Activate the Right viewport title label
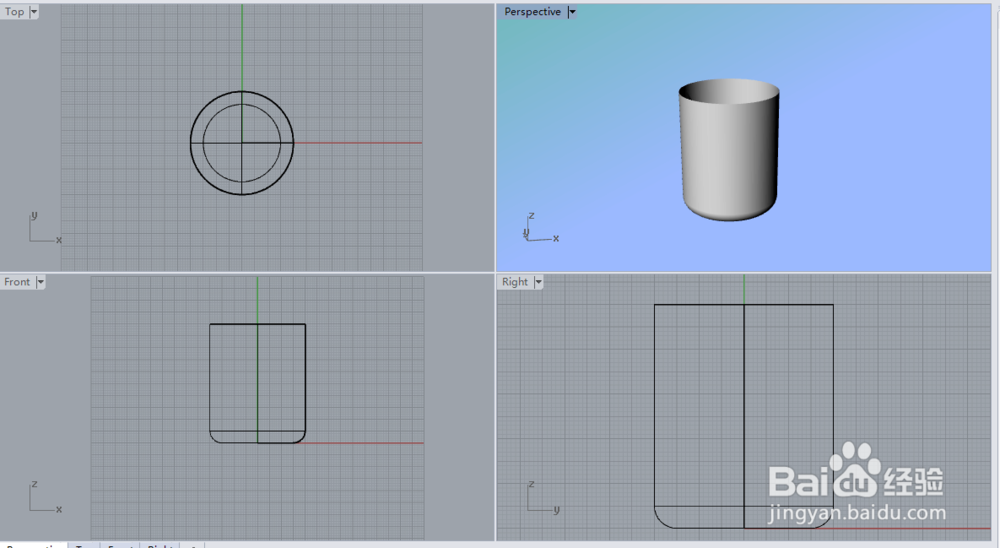This screenshot has height=548, width=1000. pyautogui.click(x=515, y=282)
